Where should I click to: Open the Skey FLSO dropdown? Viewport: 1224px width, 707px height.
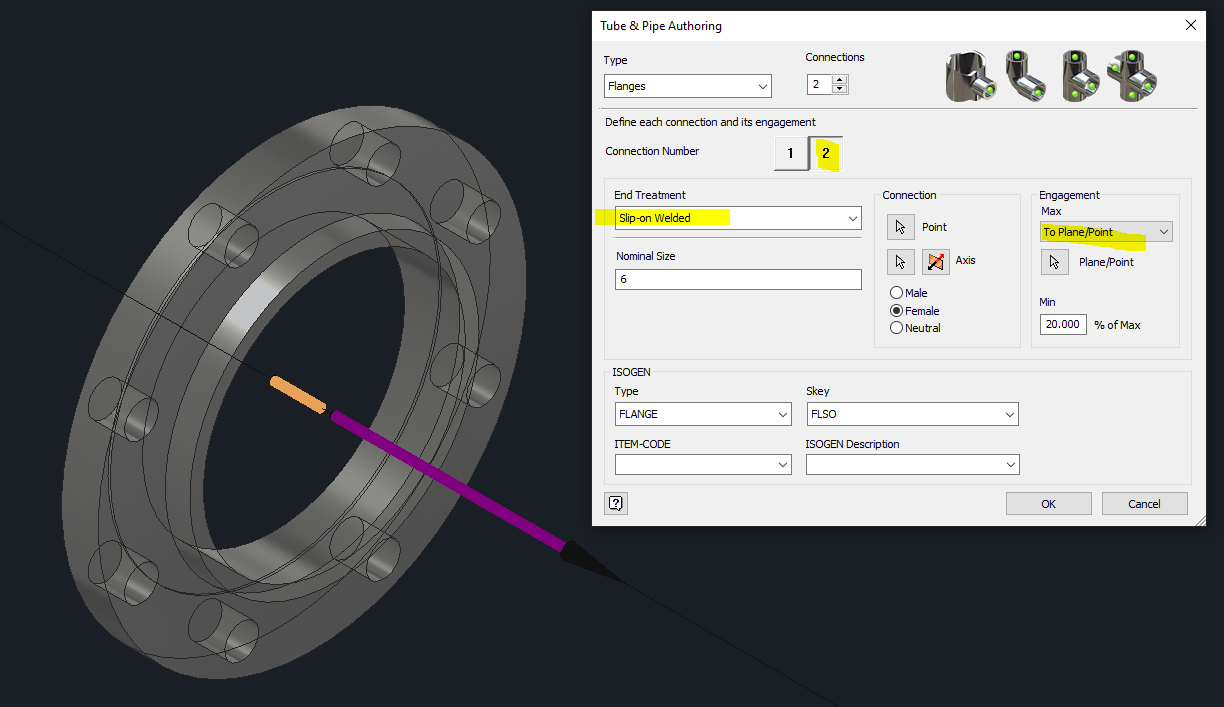pos(912,414)
